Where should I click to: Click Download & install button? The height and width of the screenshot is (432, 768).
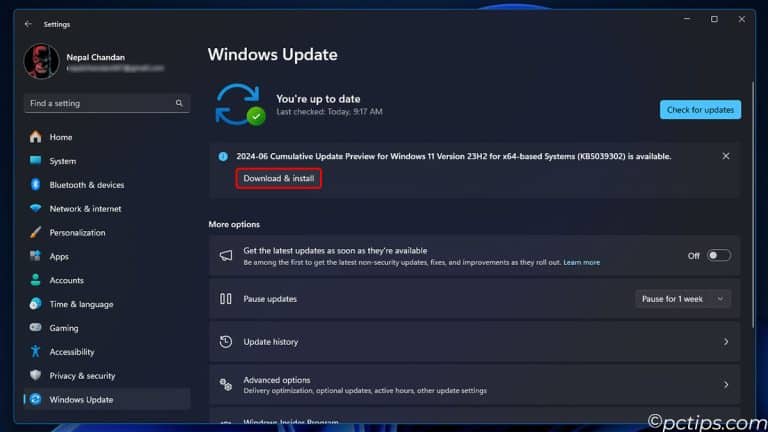279,178
